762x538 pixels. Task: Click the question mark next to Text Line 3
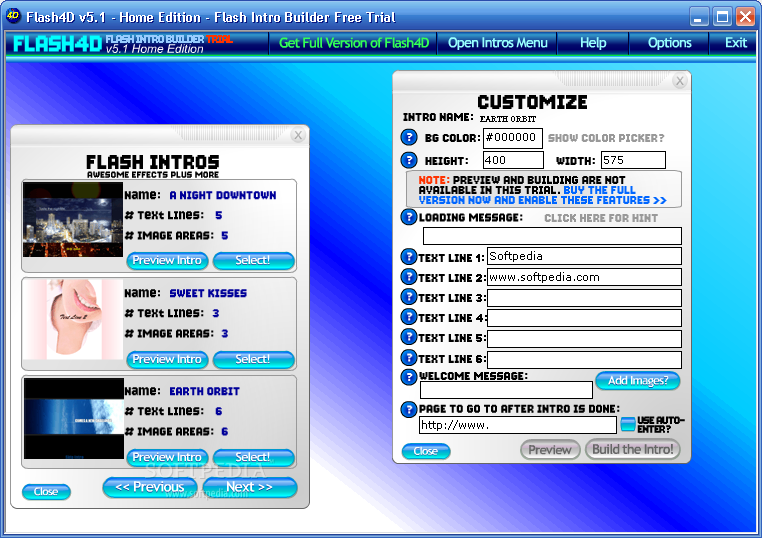coord(409,297)
